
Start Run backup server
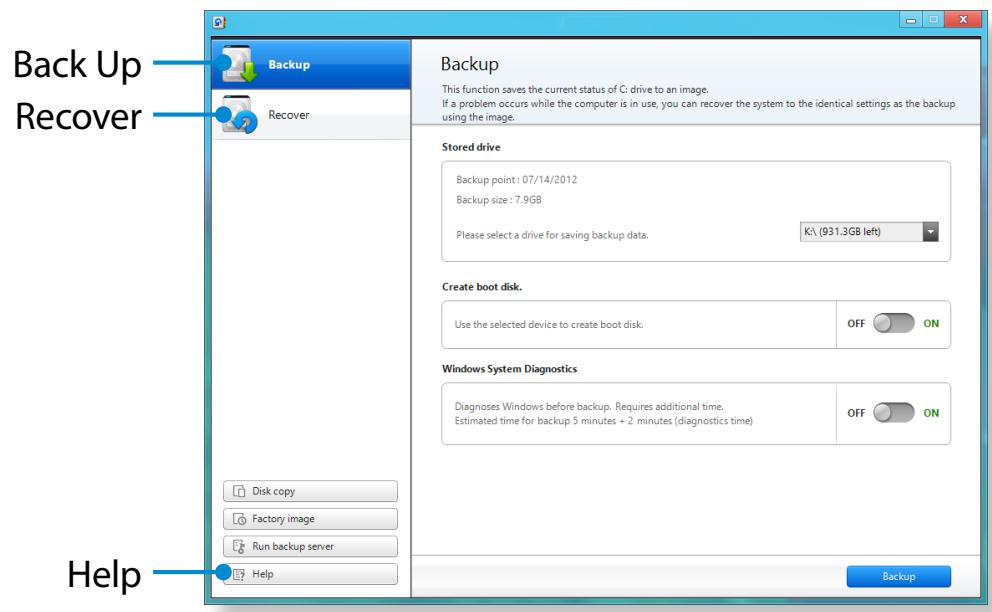[x=310, y=546]
